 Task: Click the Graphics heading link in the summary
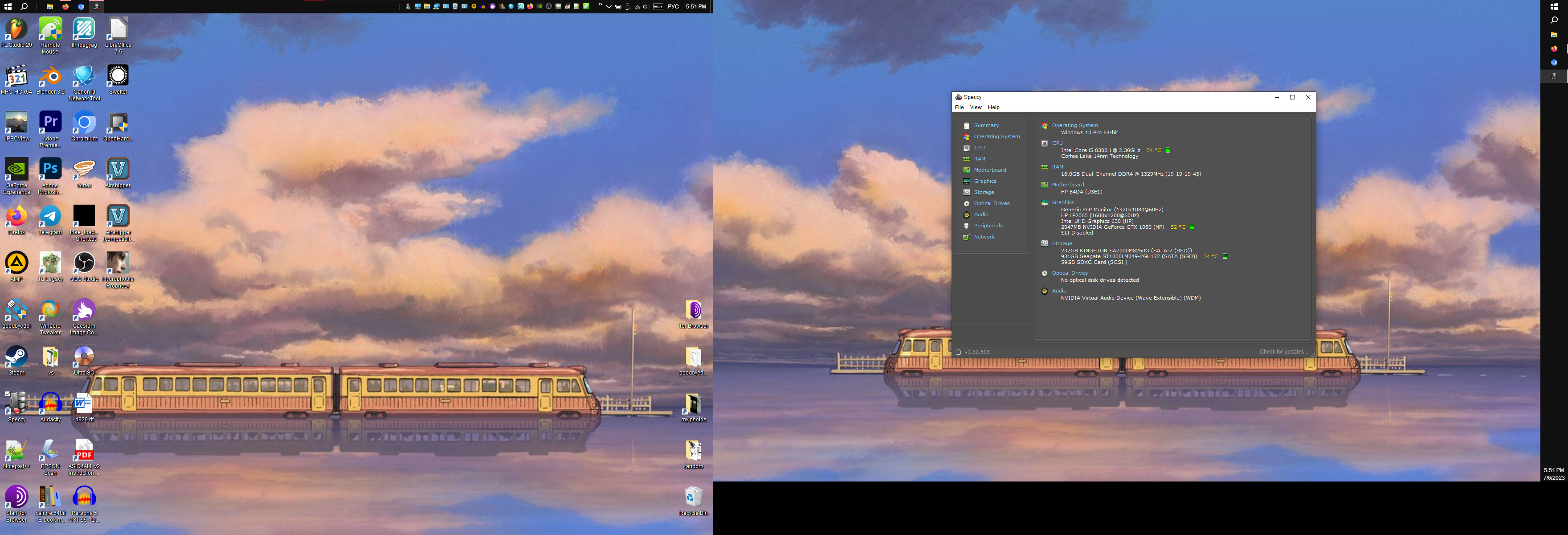click(1063, 203)
